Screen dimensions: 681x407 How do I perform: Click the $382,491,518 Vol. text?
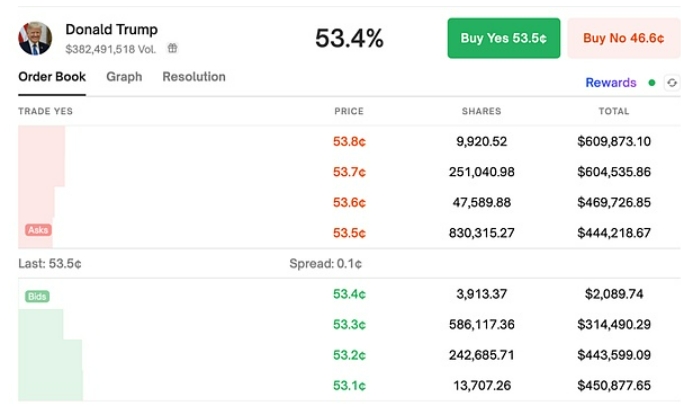(111, 49)
